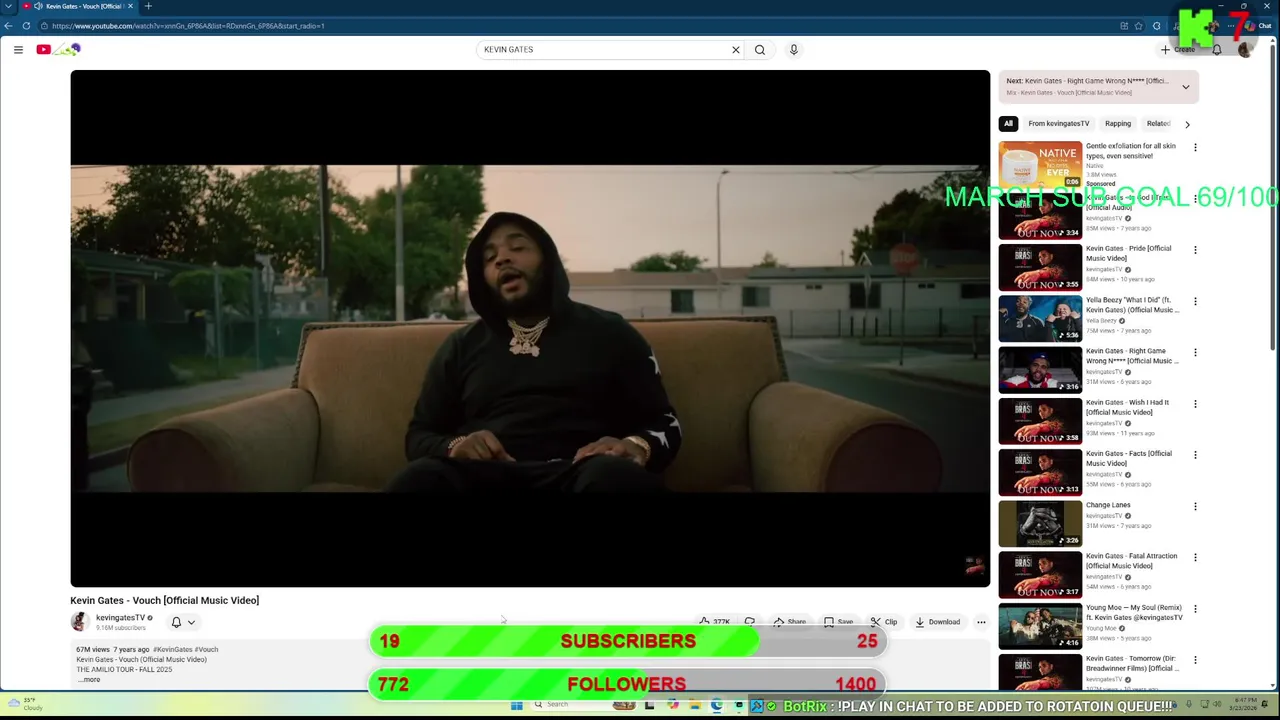Go to the YouTube home logo
This screenshot has width=1280, height=720.
click(58, 49)
